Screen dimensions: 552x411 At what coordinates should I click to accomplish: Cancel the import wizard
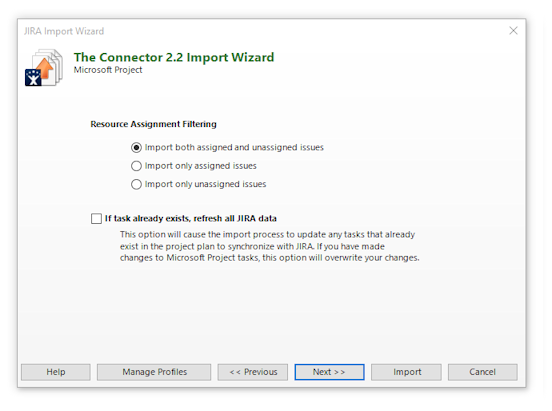pos(483,372)
